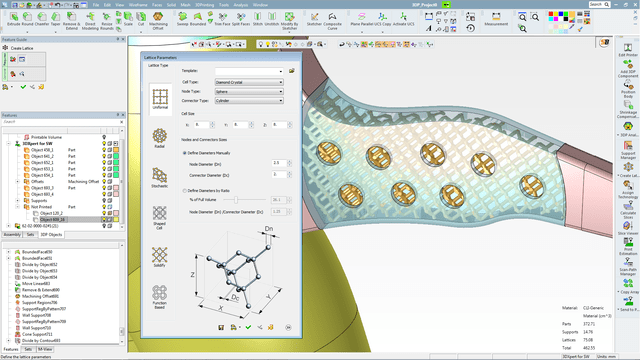Click the Extrude tool in the ribbon

coord(13,19)
